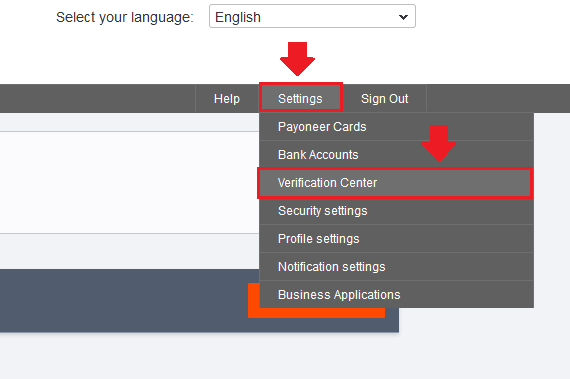Go to Security settings
This screenshot has width=570, height=379.
[x=396, y=211]
